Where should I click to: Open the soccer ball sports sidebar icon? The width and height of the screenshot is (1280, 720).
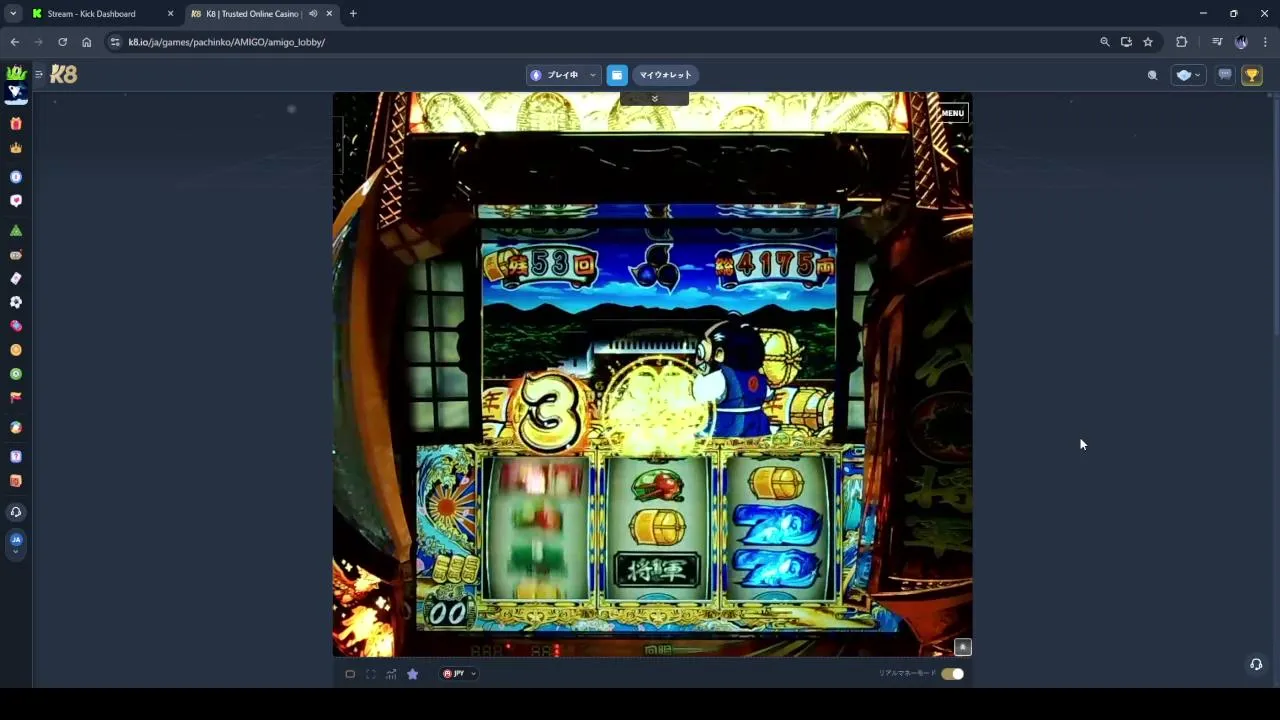click(x=15, y=302)
